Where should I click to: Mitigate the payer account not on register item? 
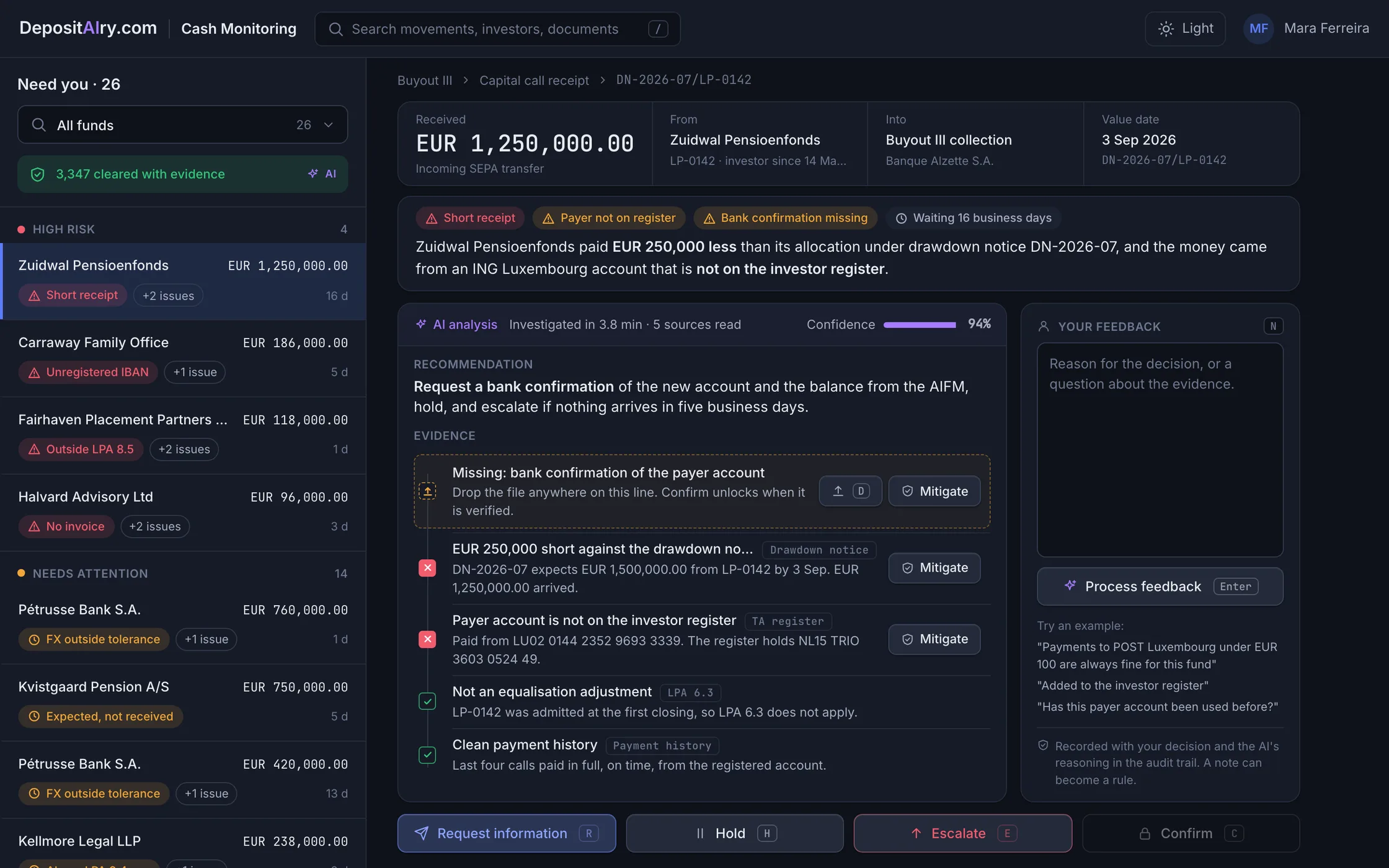[934, 639]
